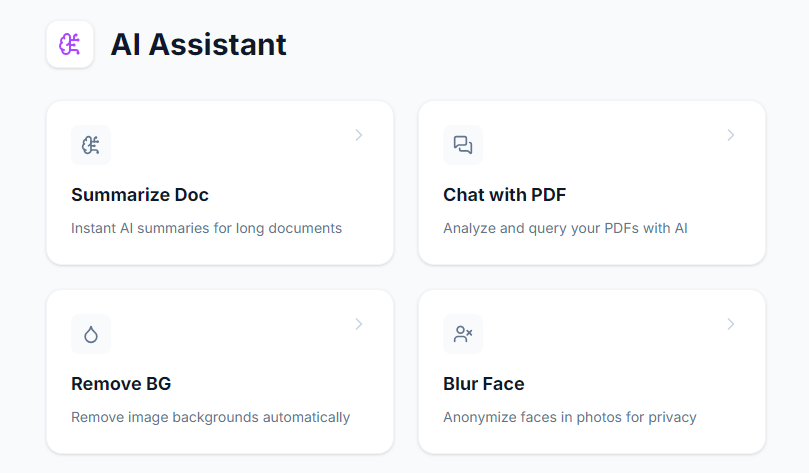This screenshot has height=473, width=809.
Task: Click "Instant AI summaries for long documents" text
Action: [206, 228]
